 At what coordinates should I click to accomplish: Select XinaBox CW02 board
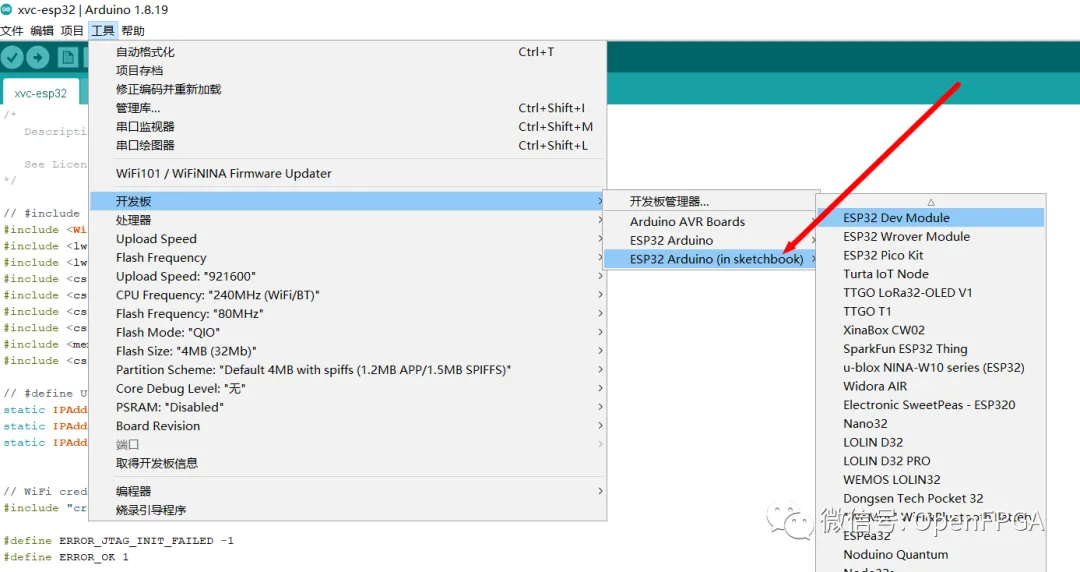931,329
